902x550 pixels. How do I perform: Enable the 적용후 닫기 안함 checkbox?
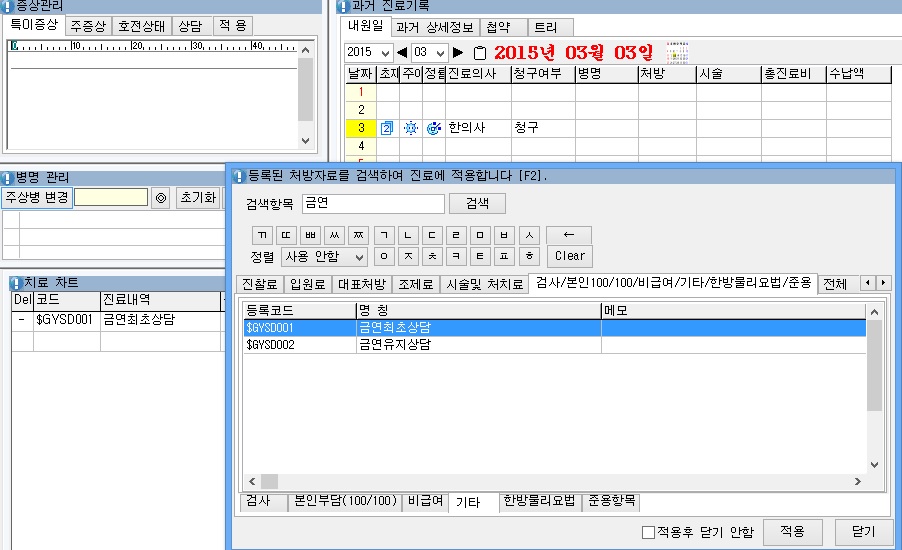648,532
